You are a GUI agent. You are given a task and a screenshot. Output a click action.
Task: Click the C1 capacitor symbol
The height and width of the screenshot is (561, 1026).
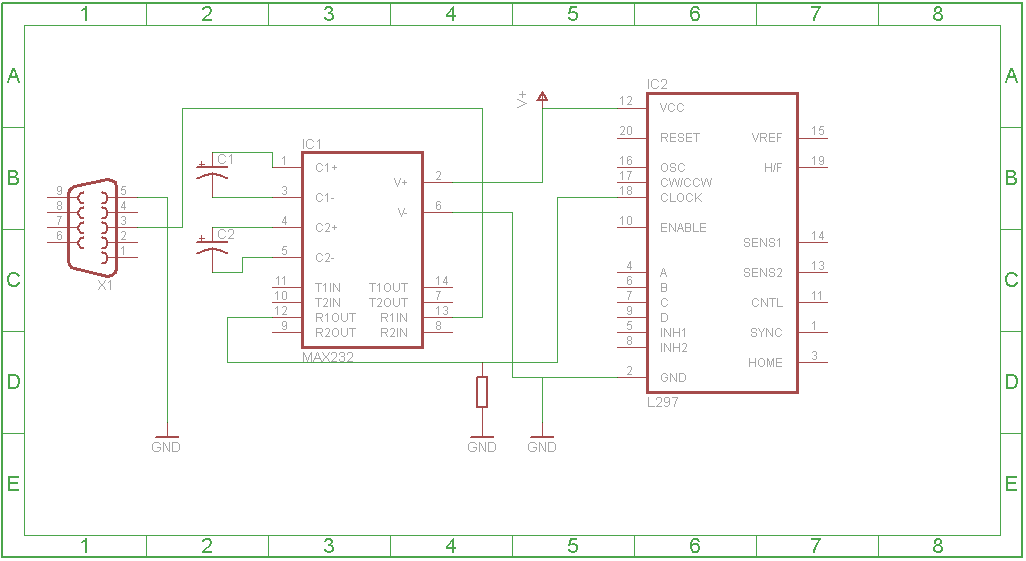(212, 172)
